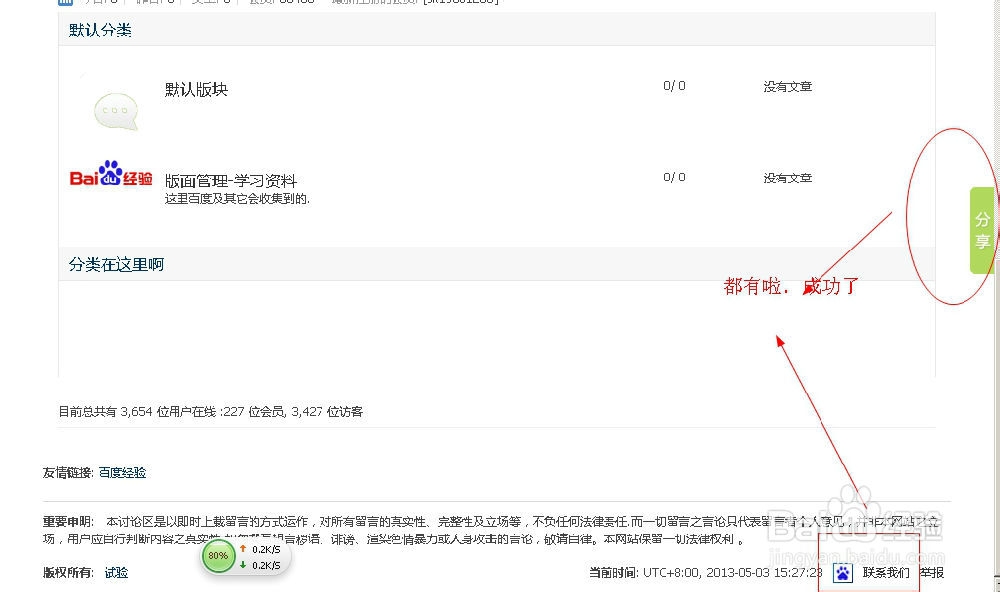Screen dimensions: 1000x592
Task: Open the 百度经验 friendship link
Action: (122, 472)
